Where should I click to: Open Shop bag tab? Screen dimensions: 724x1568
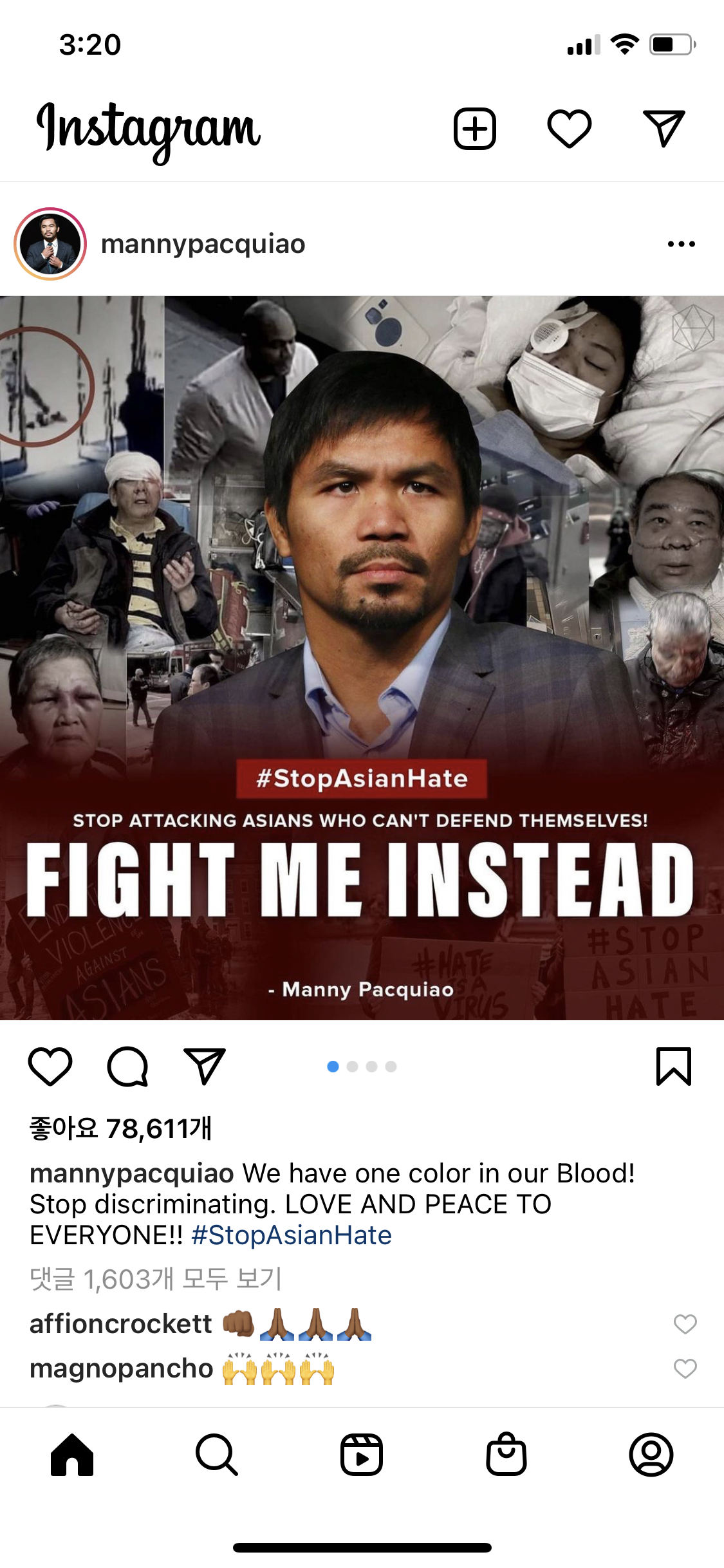click(506, 1453)
